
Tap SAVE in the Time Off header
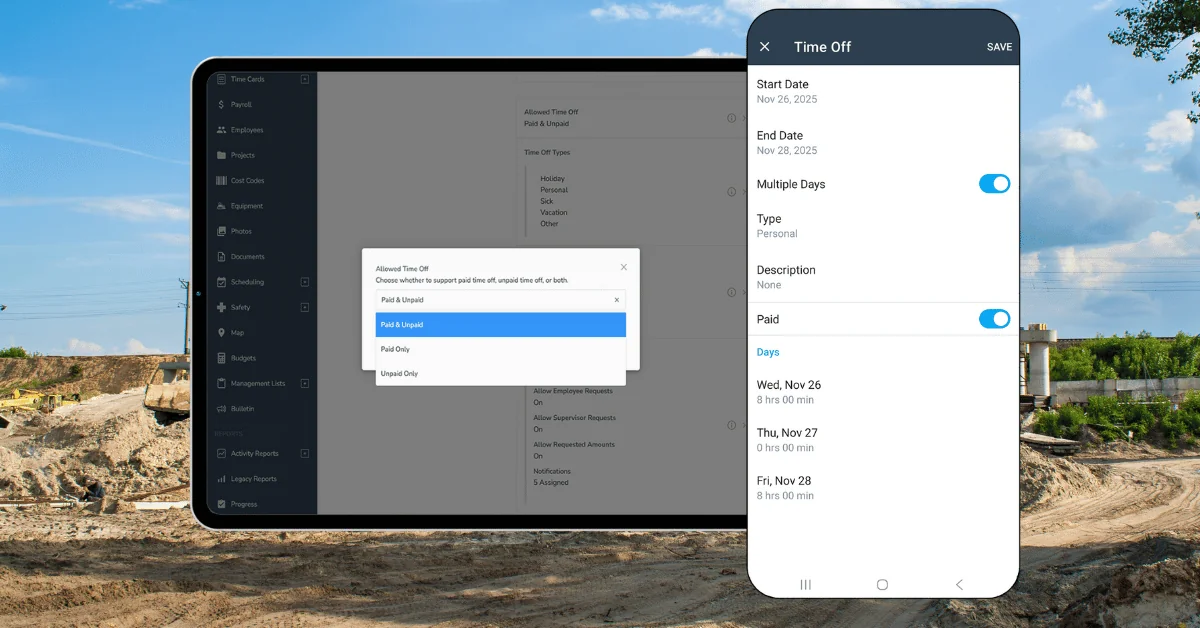[999, 47]
